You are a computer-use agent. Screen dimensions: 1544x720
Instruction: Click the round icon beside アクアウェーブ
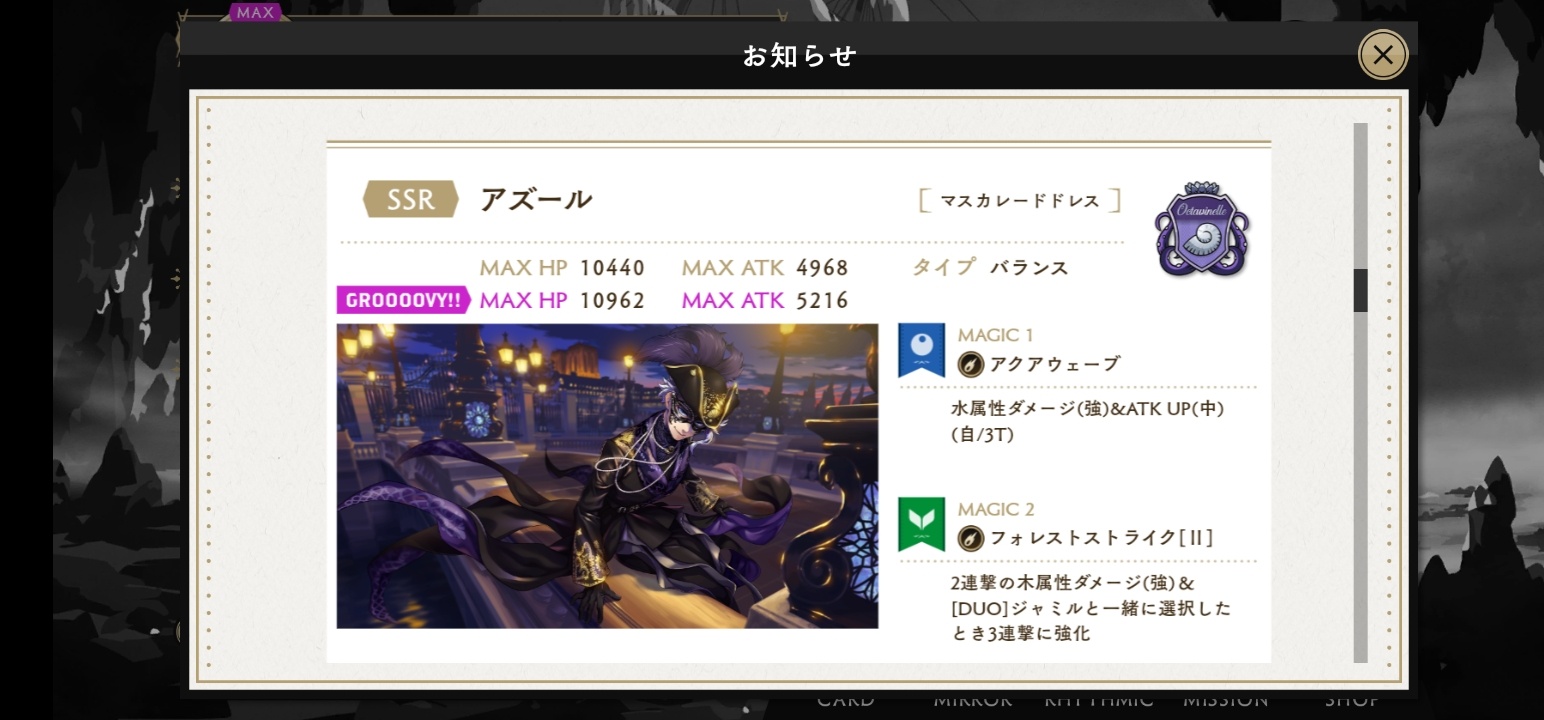[970, 364]
